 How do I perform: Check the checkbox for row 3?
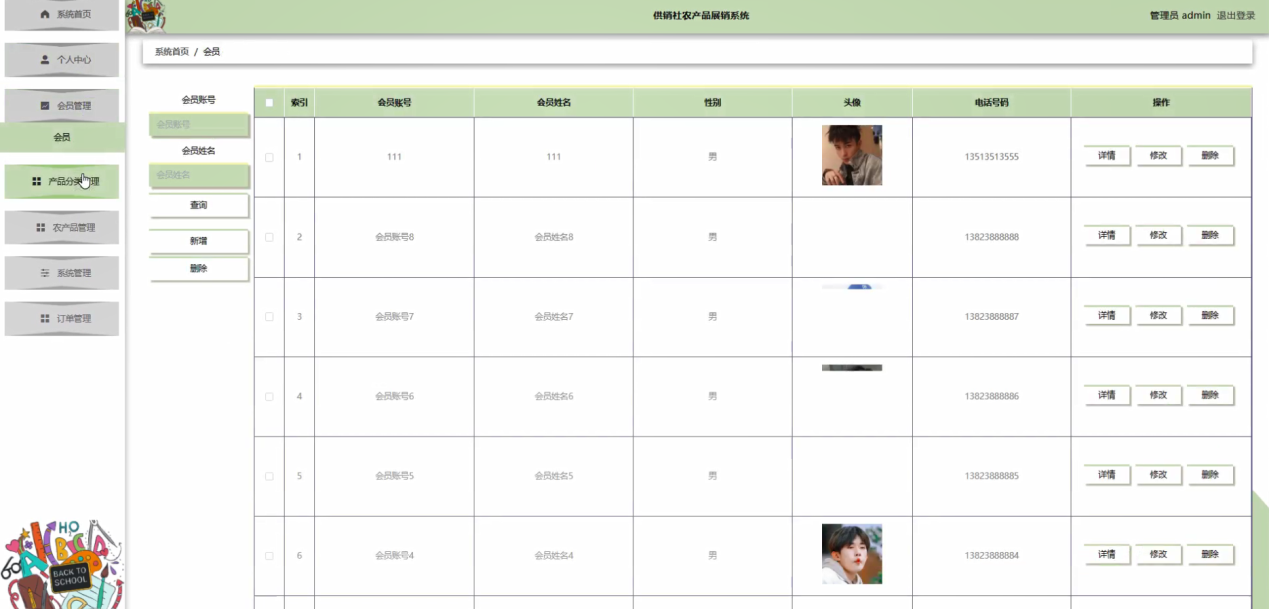coord(269,316)
